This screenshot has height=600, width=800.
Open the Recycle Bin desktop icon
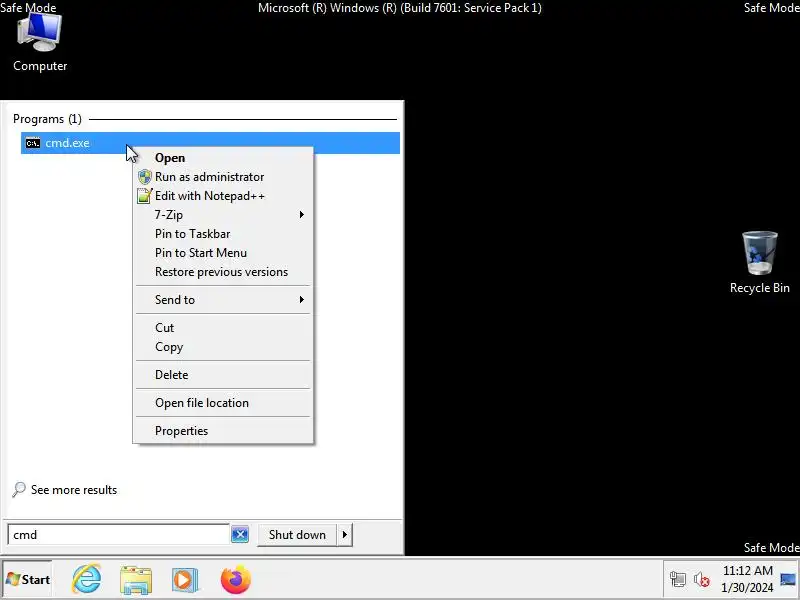click(x=760, y=262)
